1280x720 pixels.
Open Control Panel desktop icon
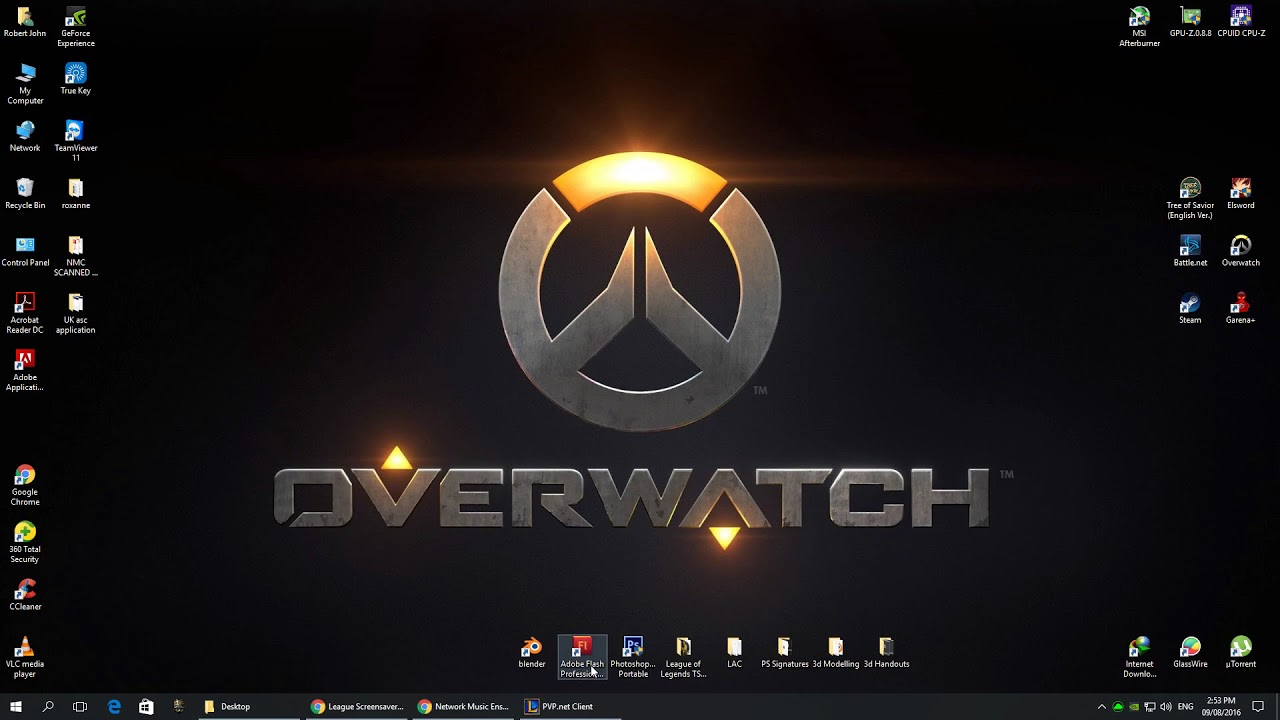coord(25,251)
